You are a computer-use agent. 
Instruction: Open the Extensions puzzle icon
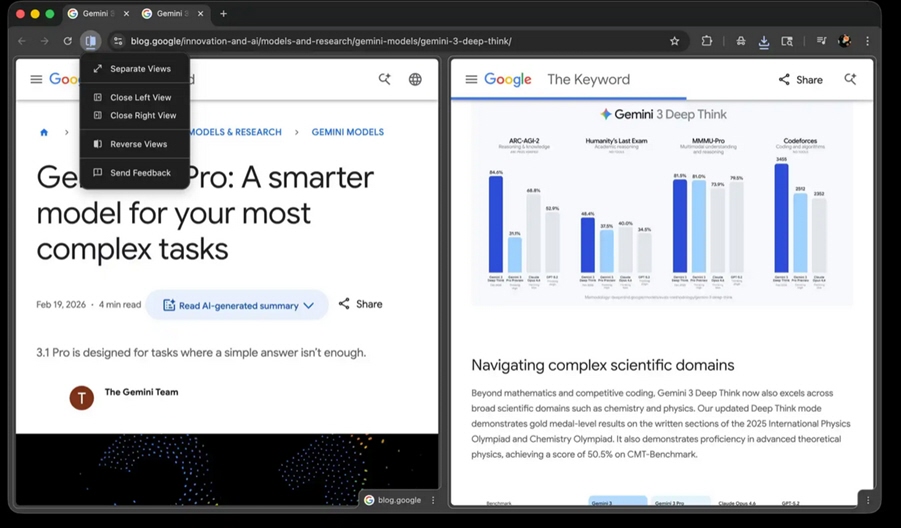(706, 41)
